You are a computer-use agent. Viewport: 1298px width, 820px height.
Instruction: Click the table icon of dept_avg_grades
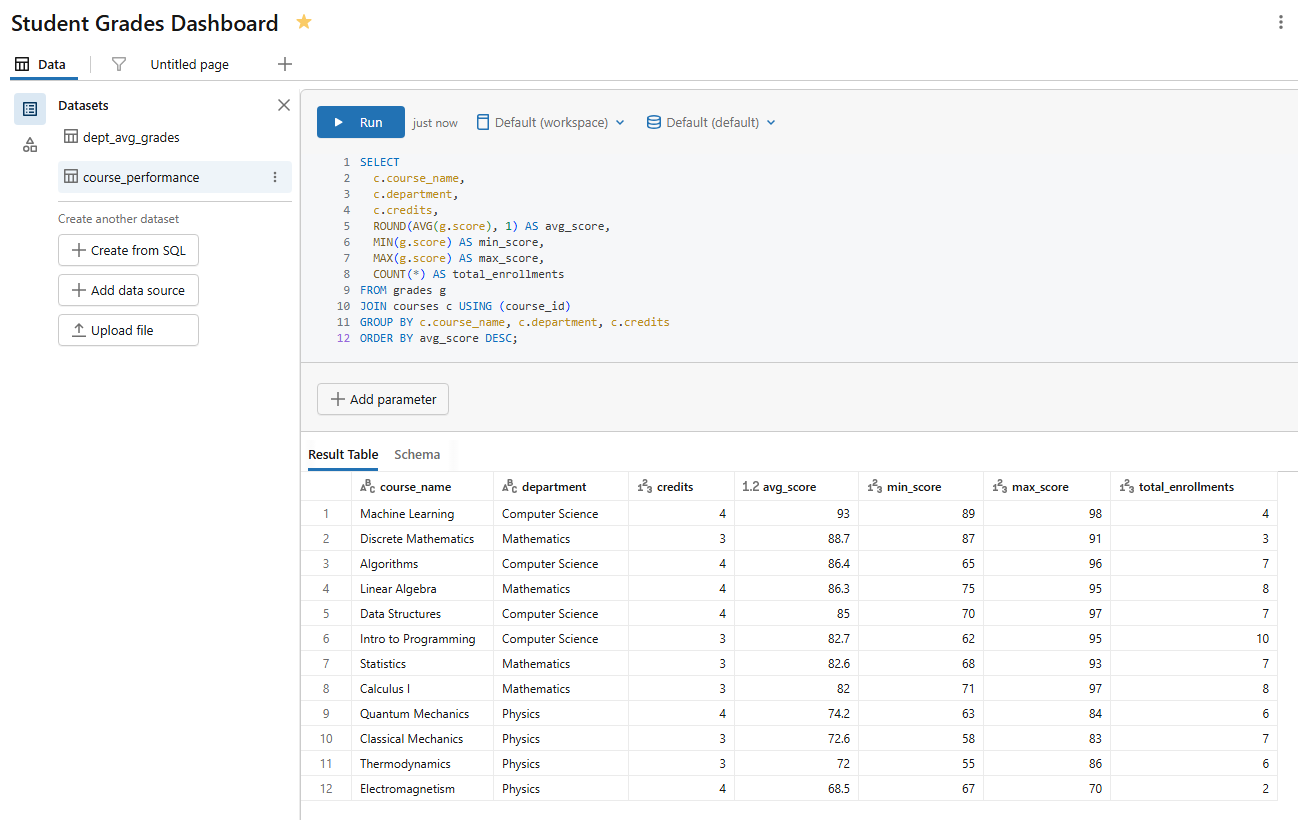coord(71,137)
